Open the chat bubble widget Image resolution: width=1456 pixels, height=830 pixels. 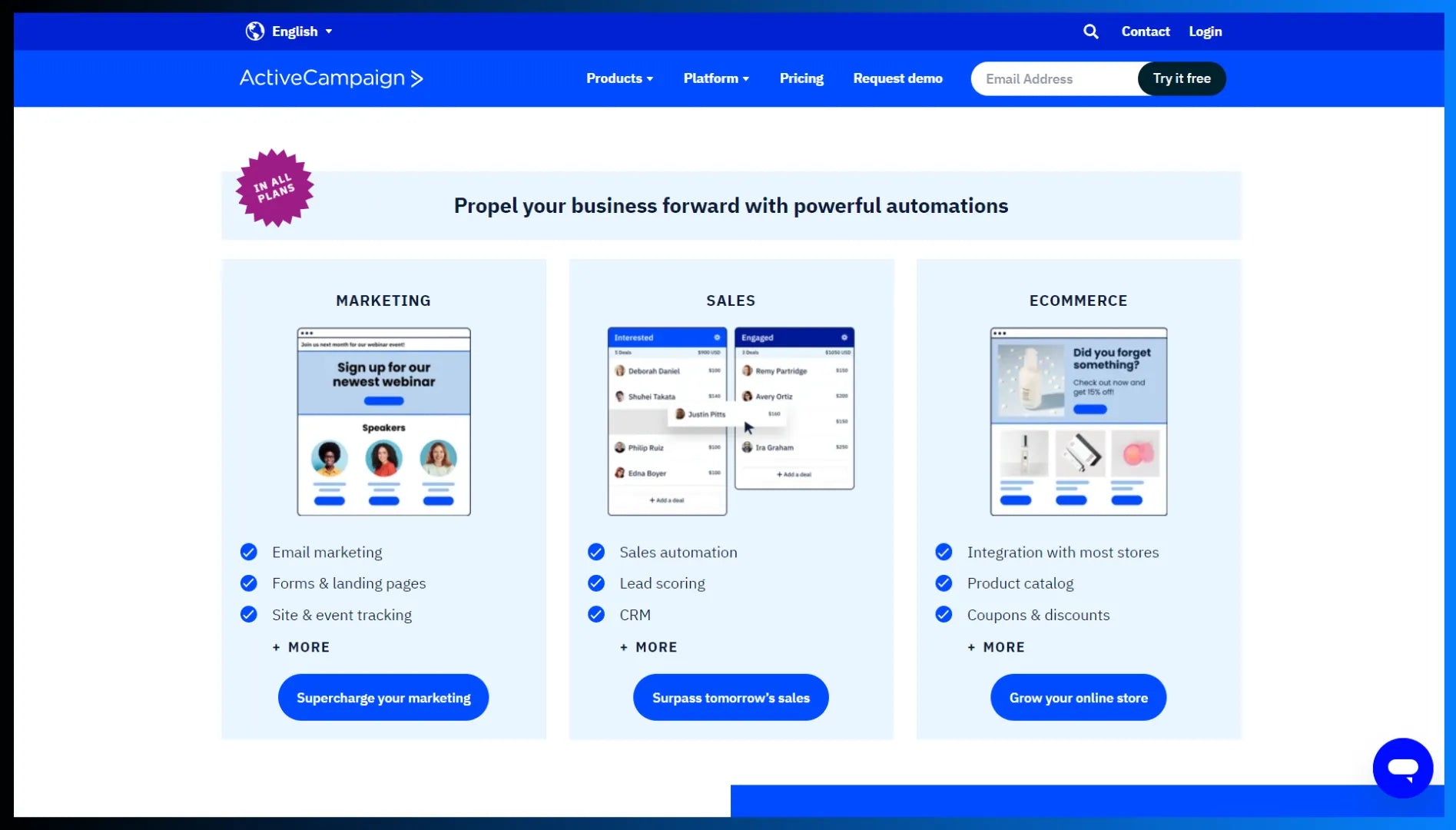(x=1402, y=768)
